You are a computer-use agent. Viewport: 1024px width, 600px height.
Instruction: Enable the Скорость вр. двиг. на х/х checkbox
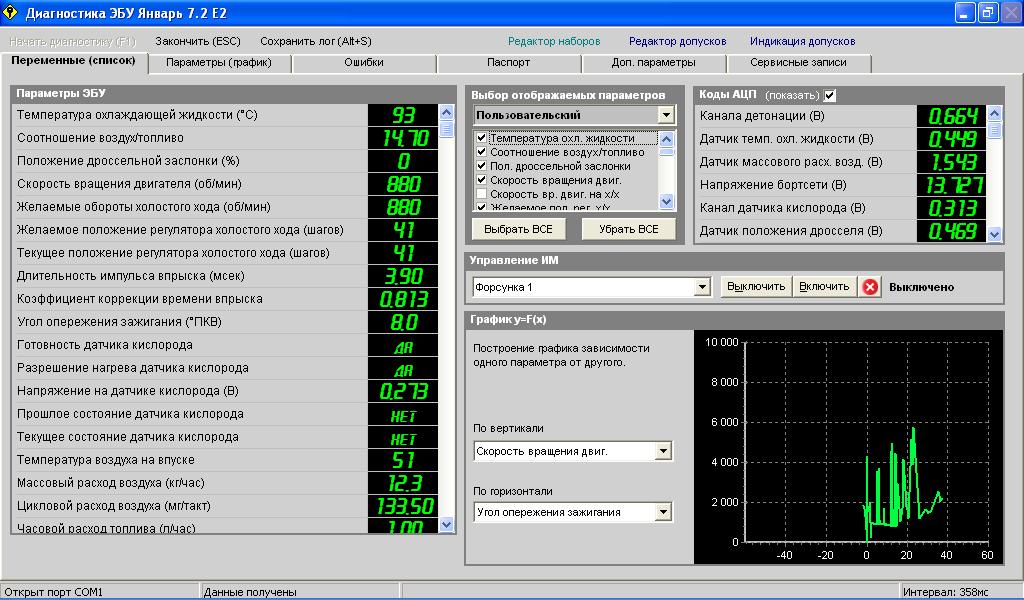click(x=482, y=193)
